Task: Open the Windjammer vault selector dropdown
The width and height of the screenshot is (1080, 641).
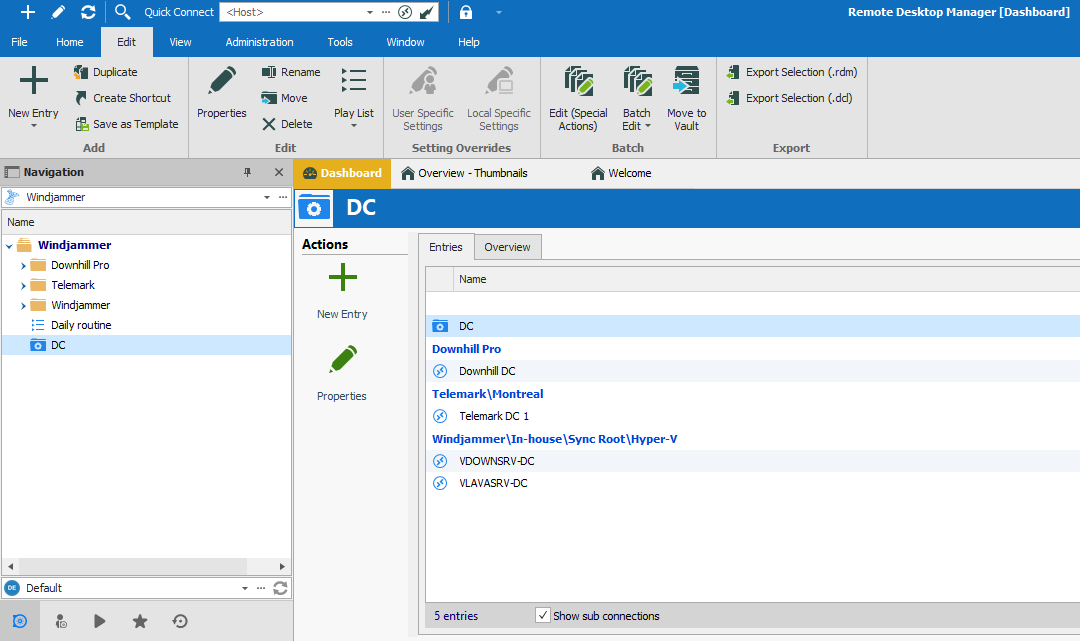Action: (x=267, y=197)
